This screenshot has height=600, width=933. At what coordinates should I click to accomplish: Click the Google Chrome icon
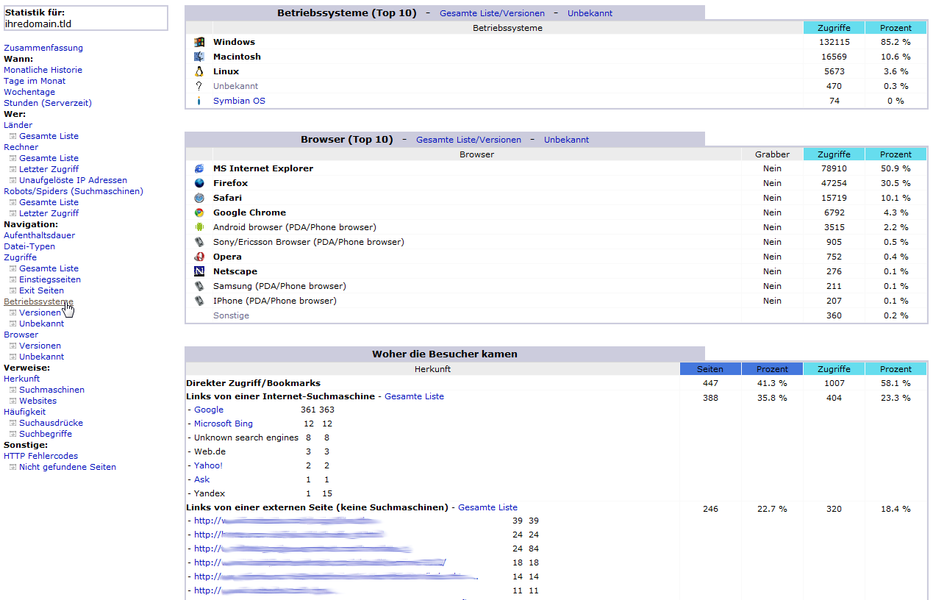199,212
